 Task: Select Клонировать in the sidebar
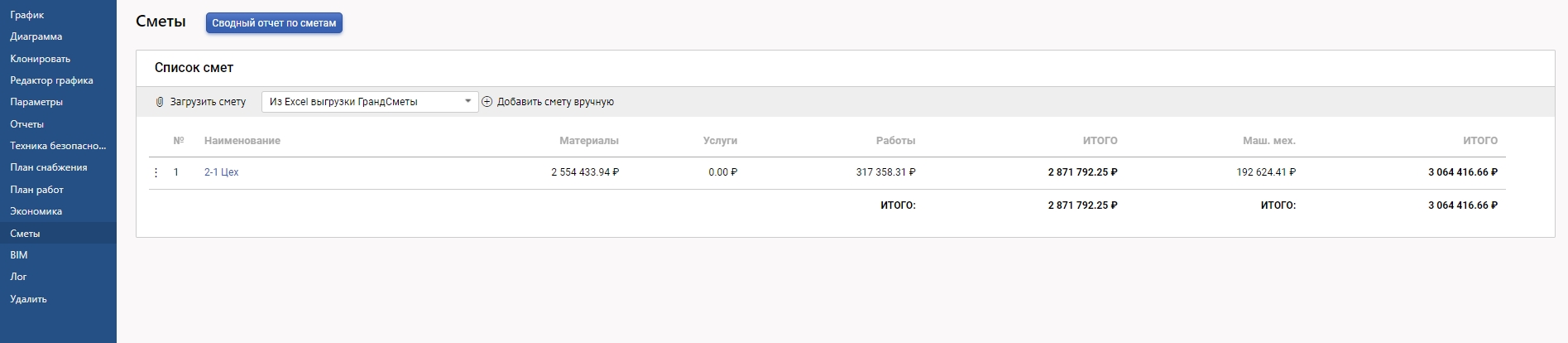click(x=40, y=59)
